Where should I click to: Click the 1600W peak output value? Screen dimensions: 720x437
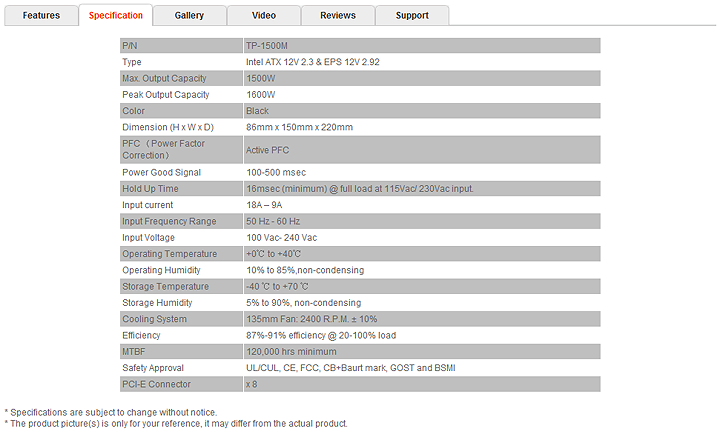(261, 94)
